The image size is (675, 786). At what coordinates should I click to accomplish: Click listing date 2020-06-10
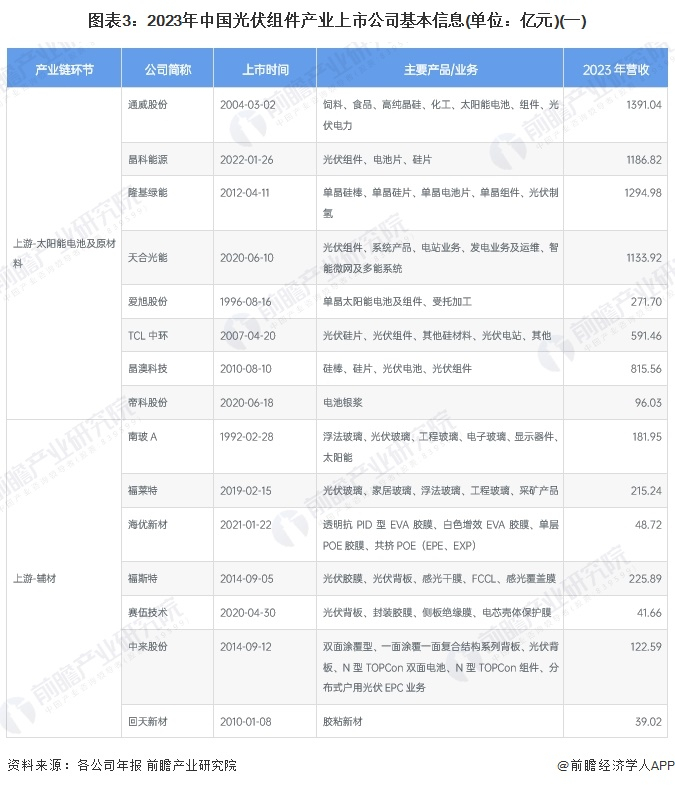(247, 258)
